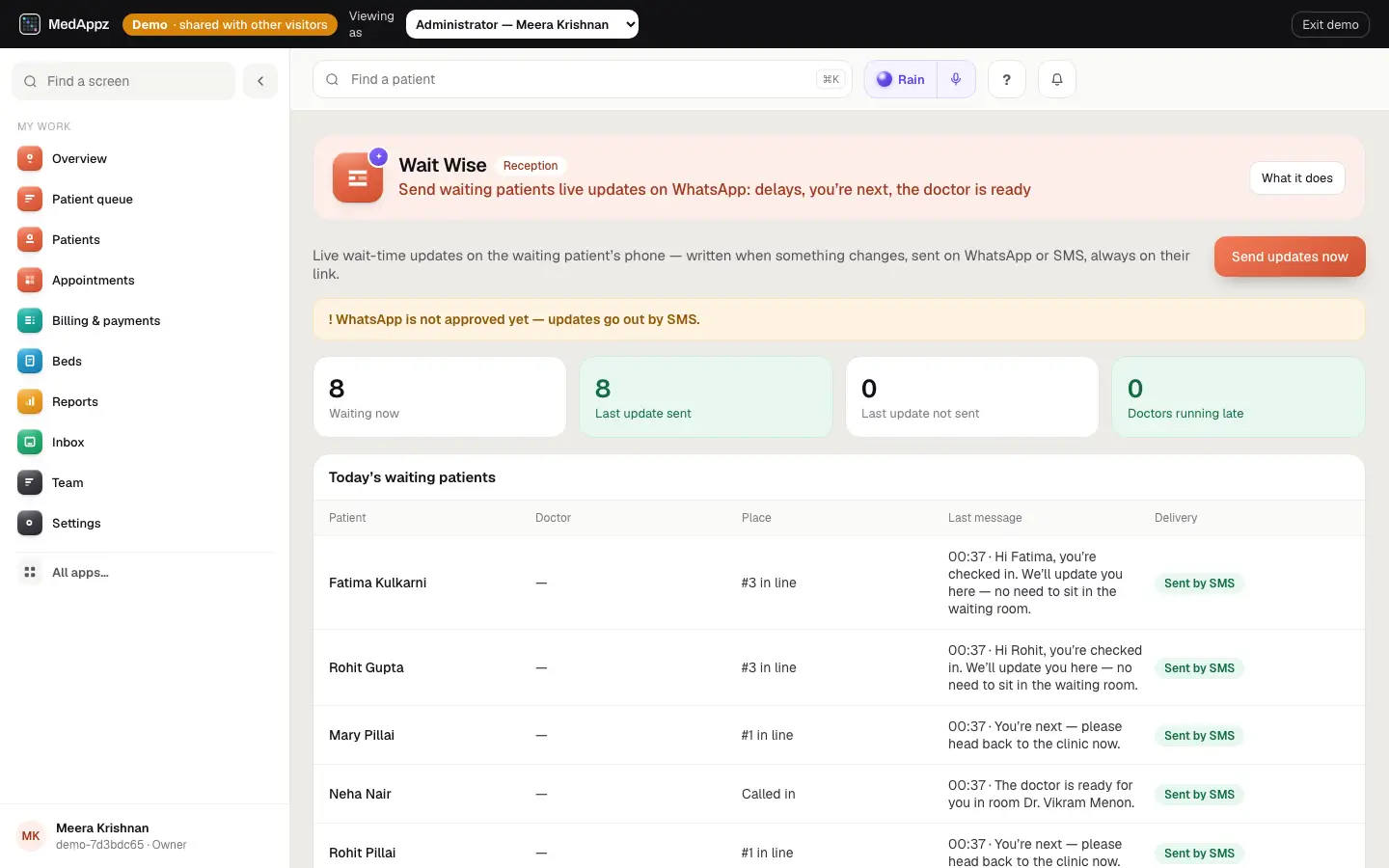
Task: Click the What it does button
Action: click(x=1297, y=177)
